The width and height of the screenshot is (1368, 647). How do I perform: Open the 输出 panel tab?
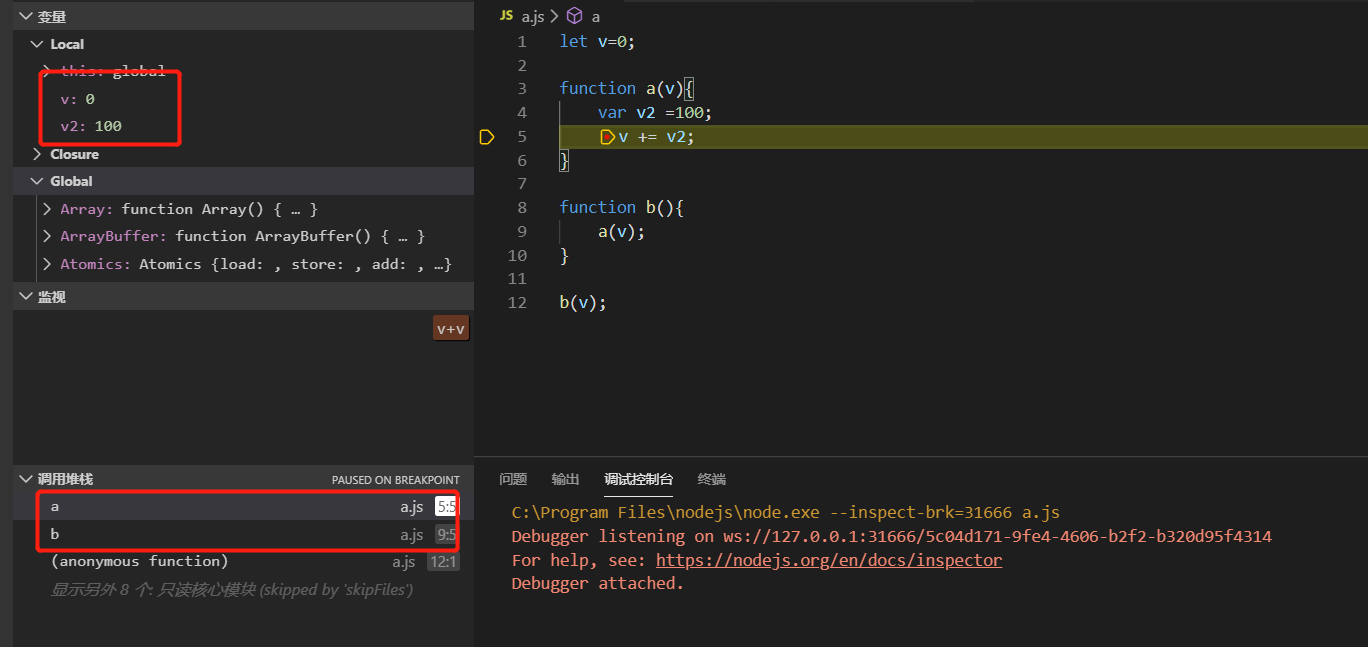click(565, 479)
